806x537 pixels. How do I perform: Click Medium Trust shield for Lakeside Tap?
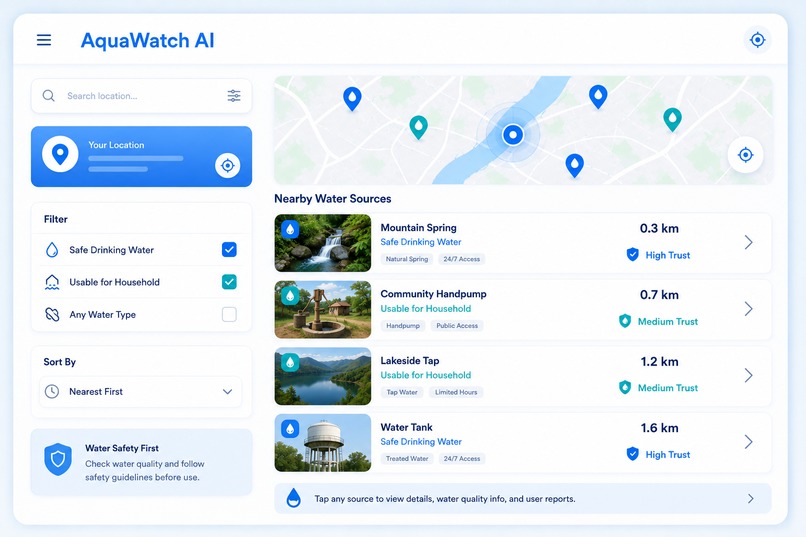pos(625,387)
